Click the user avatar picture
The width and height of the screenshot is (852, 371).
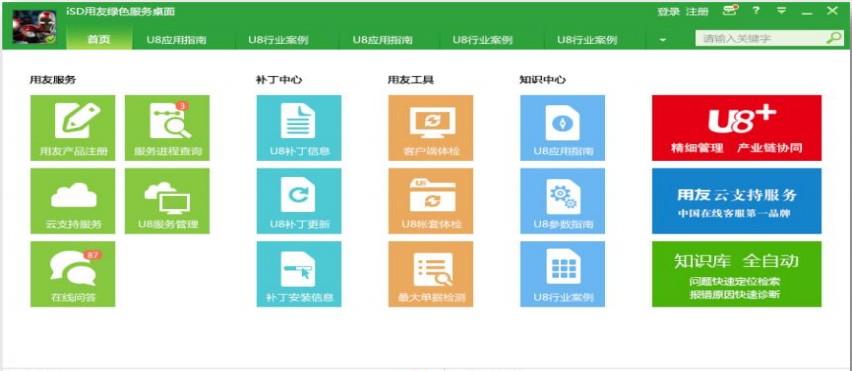point(34,27)
